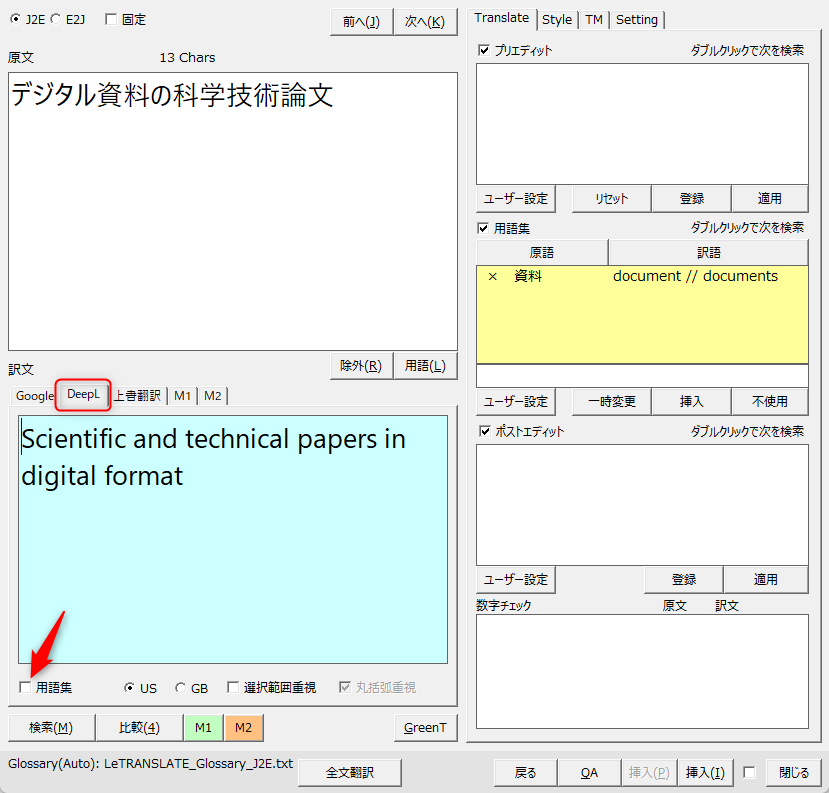Click inside the DeepL translated text box
Viewport: 829px width, 793px height.
[232, 560]
